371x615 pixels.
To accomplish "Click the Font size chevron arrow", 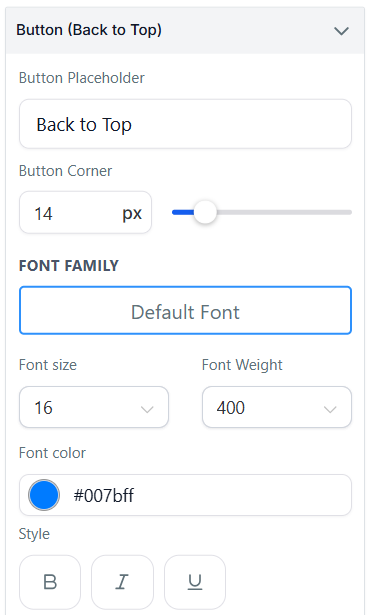I will (x=147, y=409).
